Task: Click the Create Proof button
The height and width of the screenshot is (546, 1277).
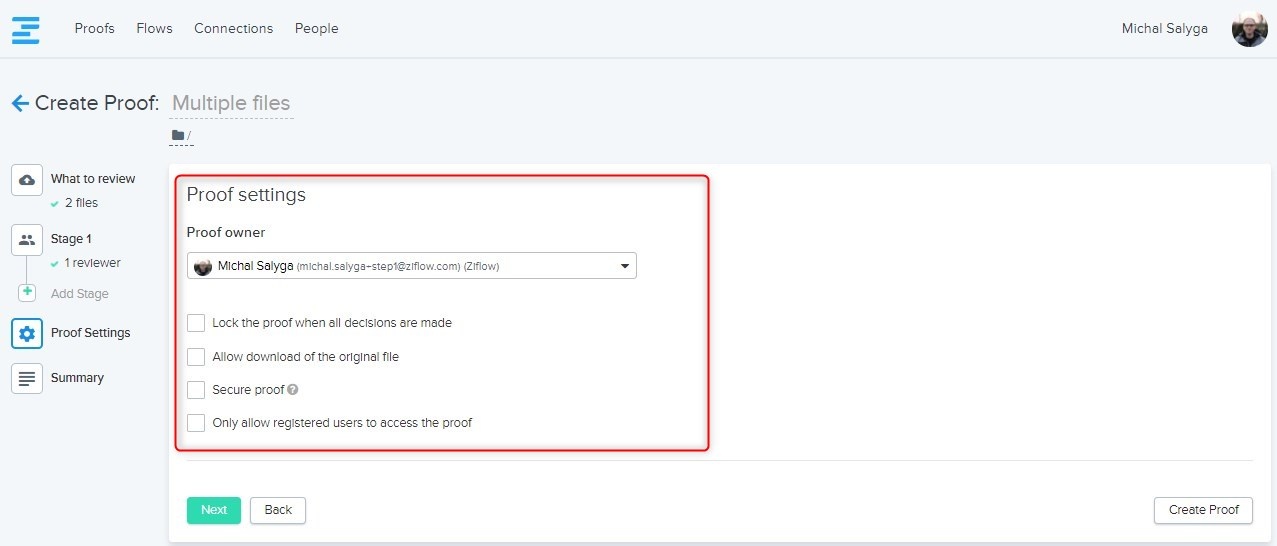Action: tap(1203, 510)
